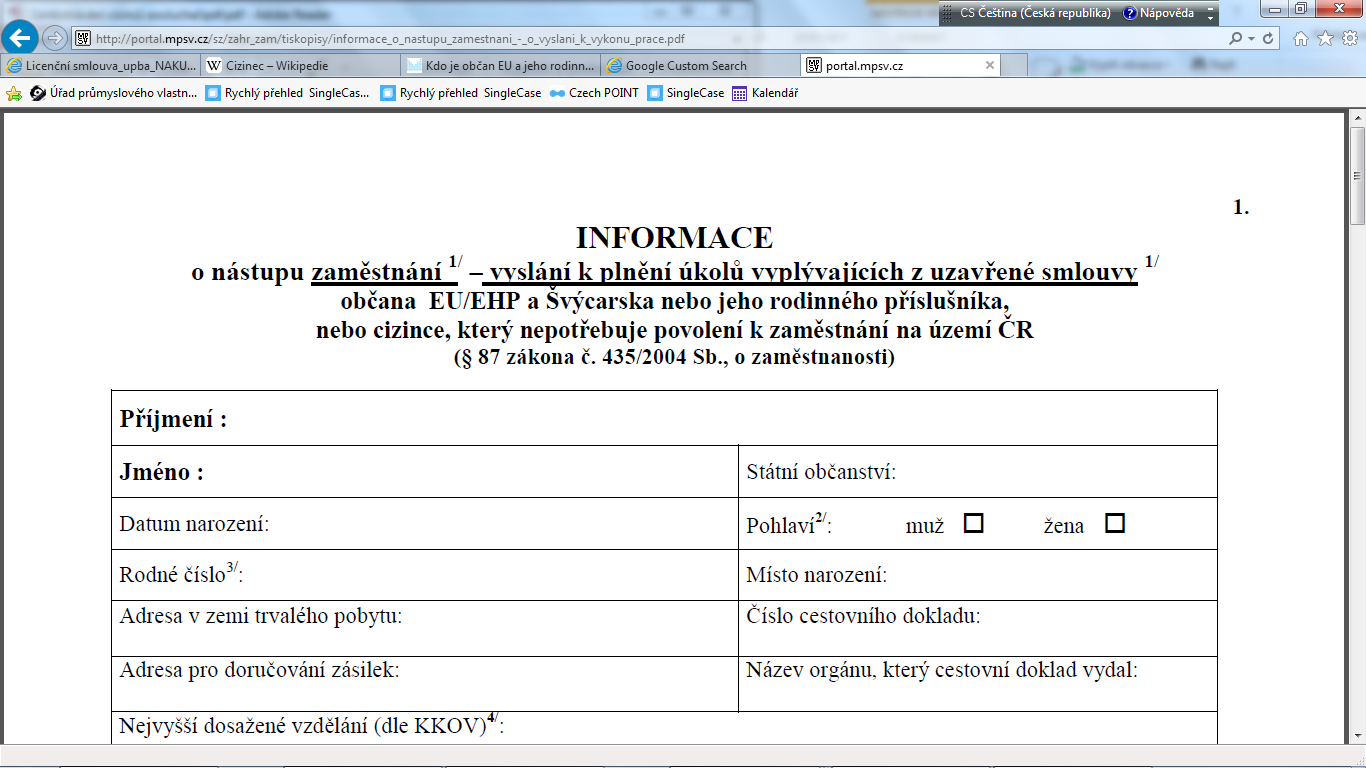Click the vertical scrollbar up arrow

[x=1357, y=119]
